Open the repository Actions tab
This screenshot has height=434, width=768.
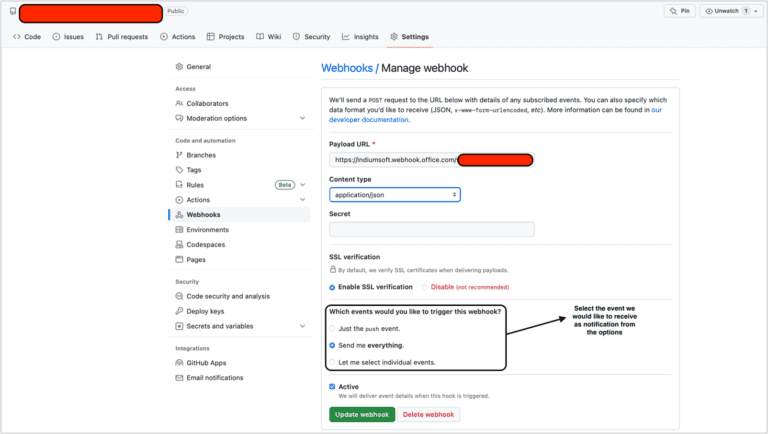178,37
